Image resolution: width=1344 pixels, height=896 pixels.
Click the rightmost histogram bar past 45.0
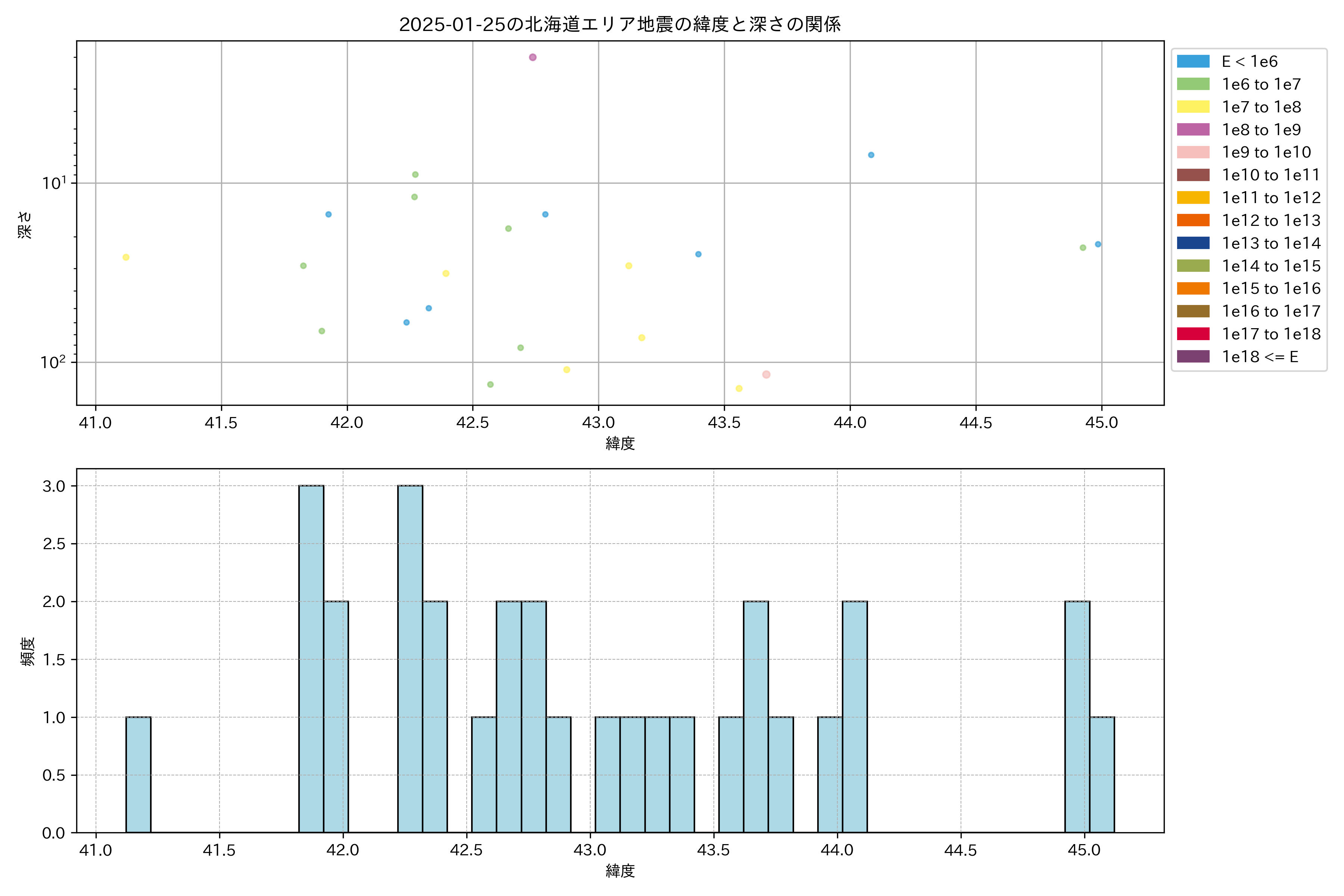pos(1102,774)
